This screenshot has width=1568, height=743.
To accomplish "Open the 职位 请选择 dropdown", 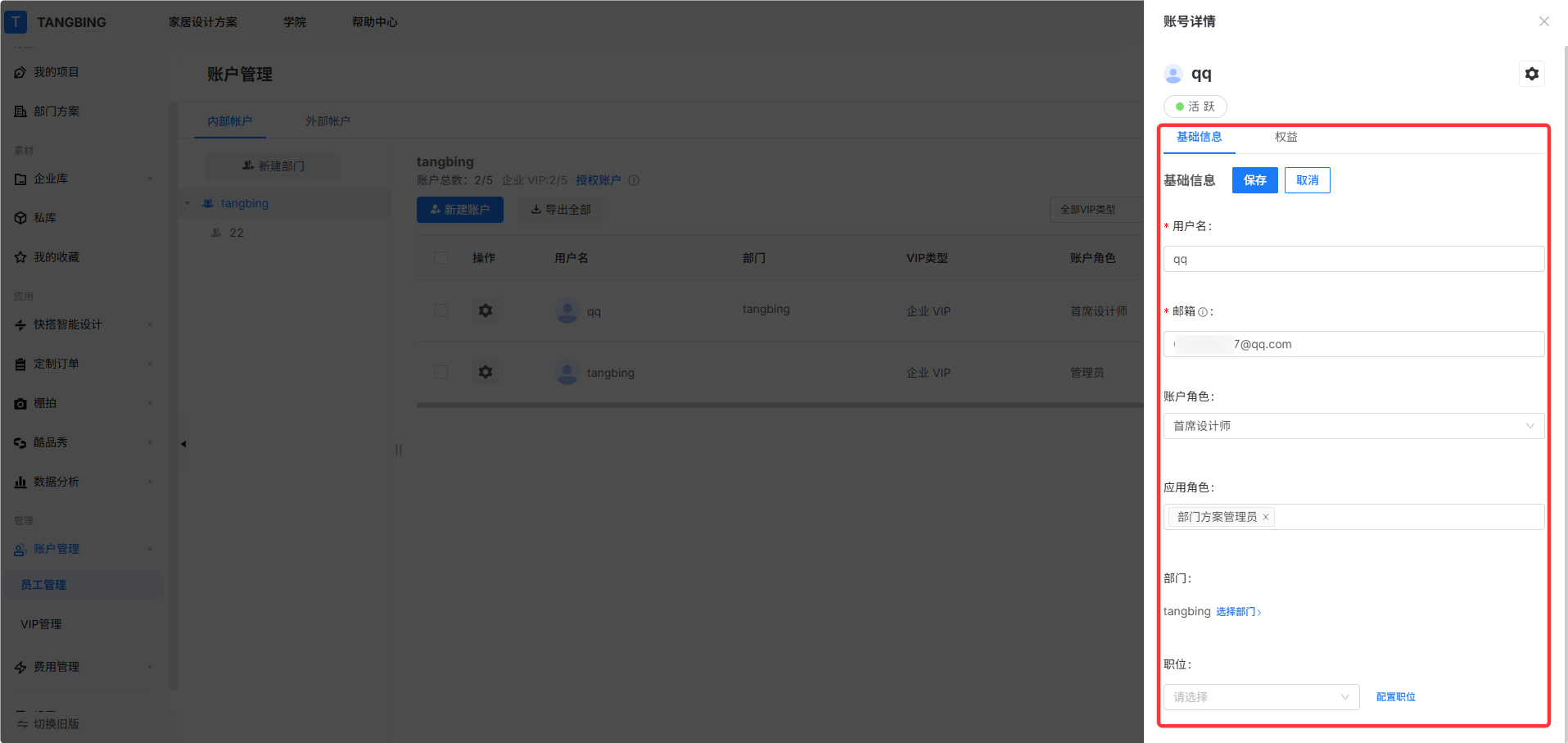I will tap(1261, 697).
